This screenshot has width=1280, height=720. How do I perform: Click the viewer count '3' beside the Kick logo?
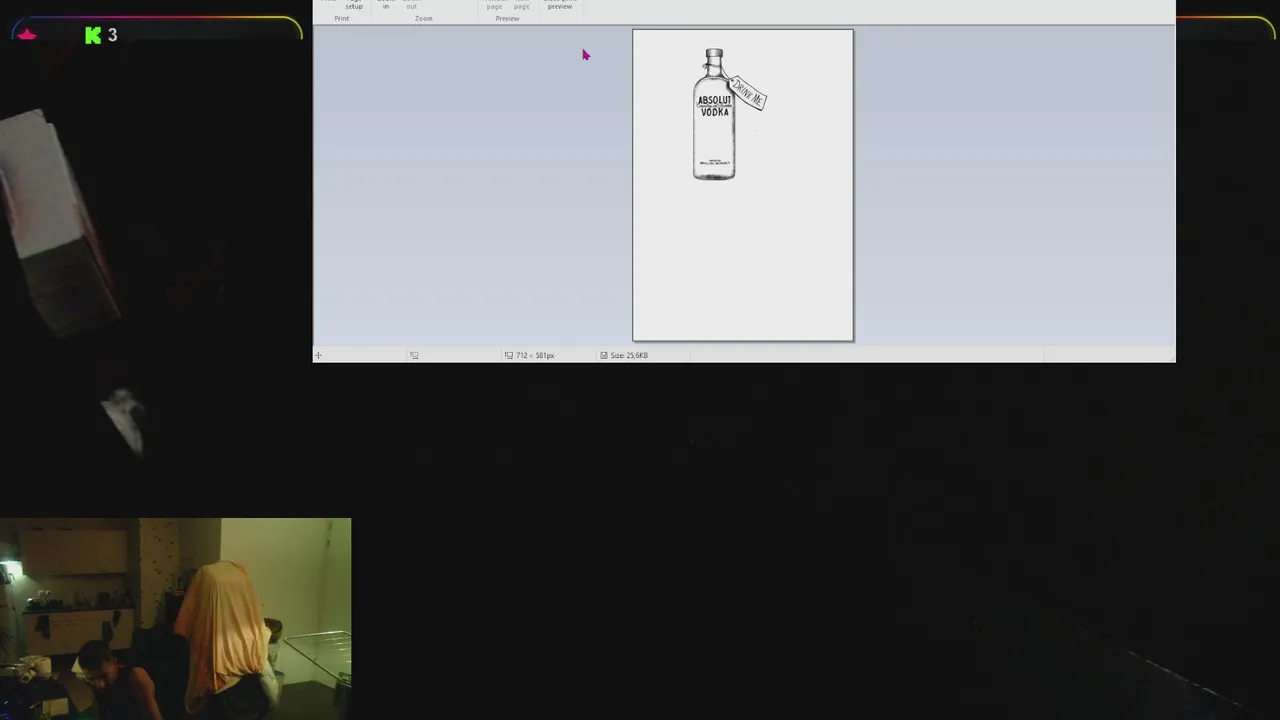click(x=113, y=35)
